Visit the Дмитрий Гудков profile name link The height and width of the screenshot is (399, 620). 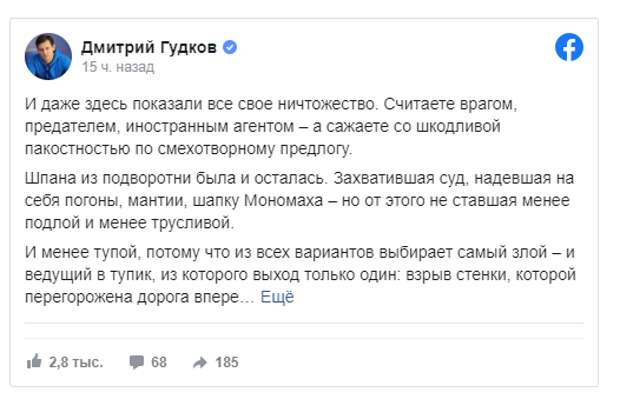149,47
